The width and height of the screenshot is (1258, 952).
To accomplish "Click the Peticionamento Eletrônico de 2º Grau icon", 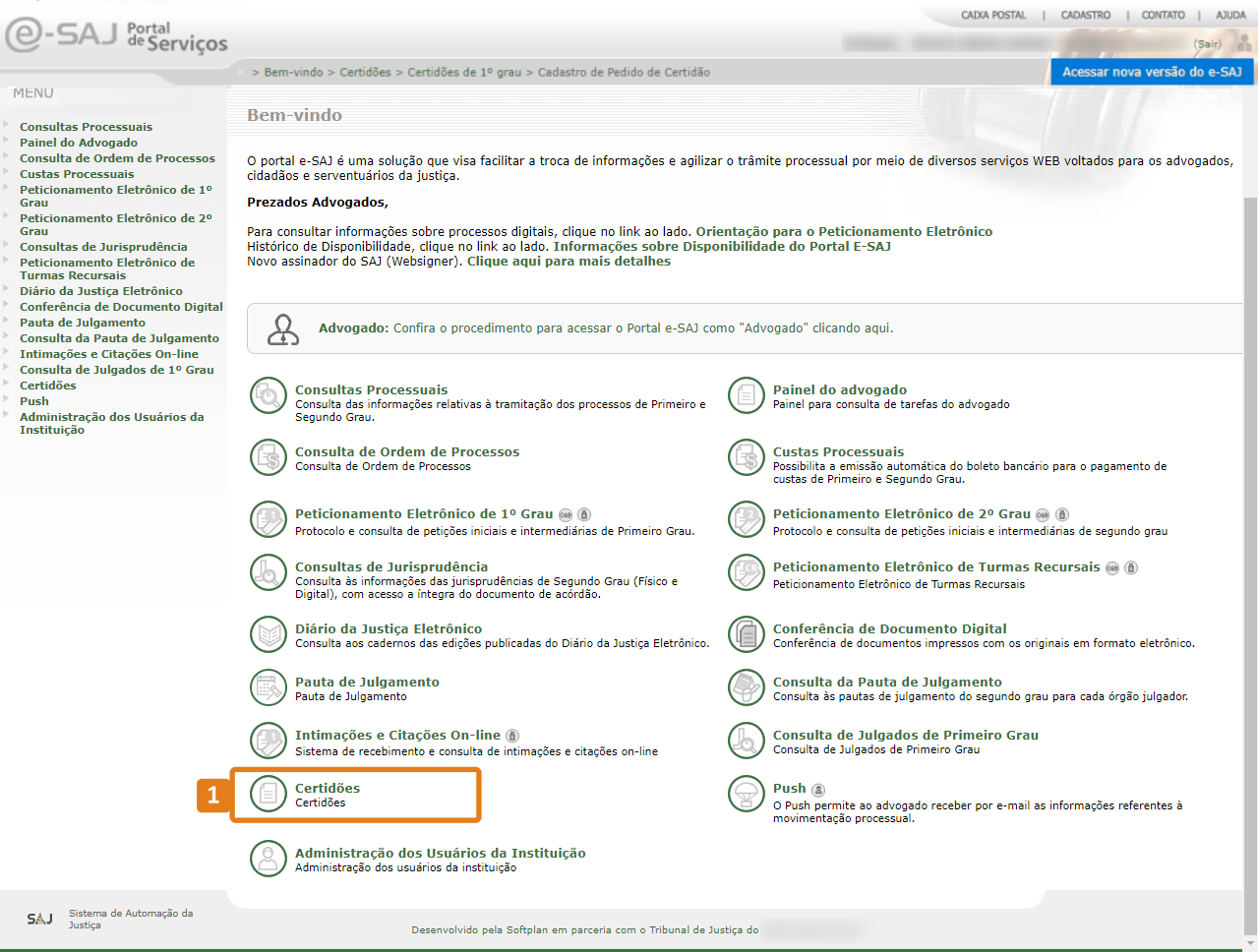I will coord(747,519).
